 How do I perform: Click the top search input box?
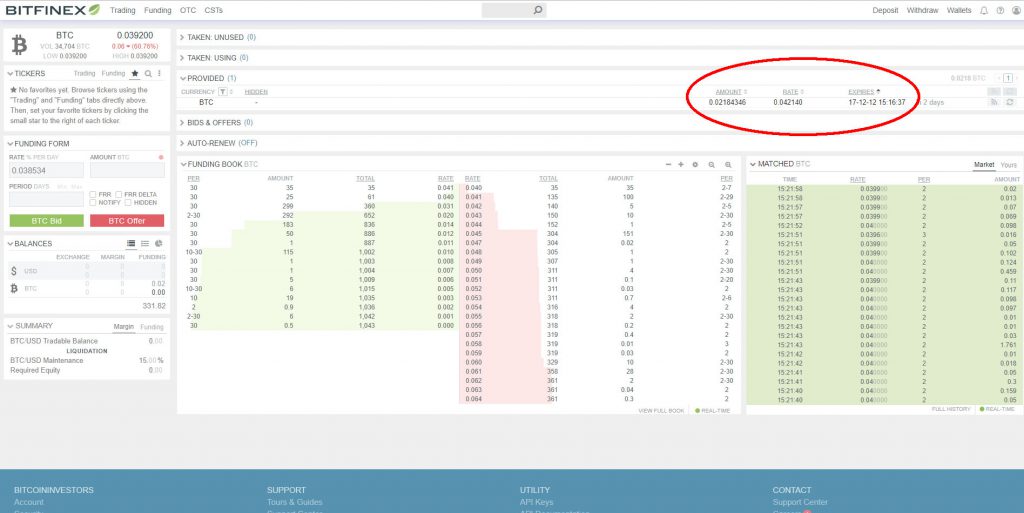coord(514,10)
